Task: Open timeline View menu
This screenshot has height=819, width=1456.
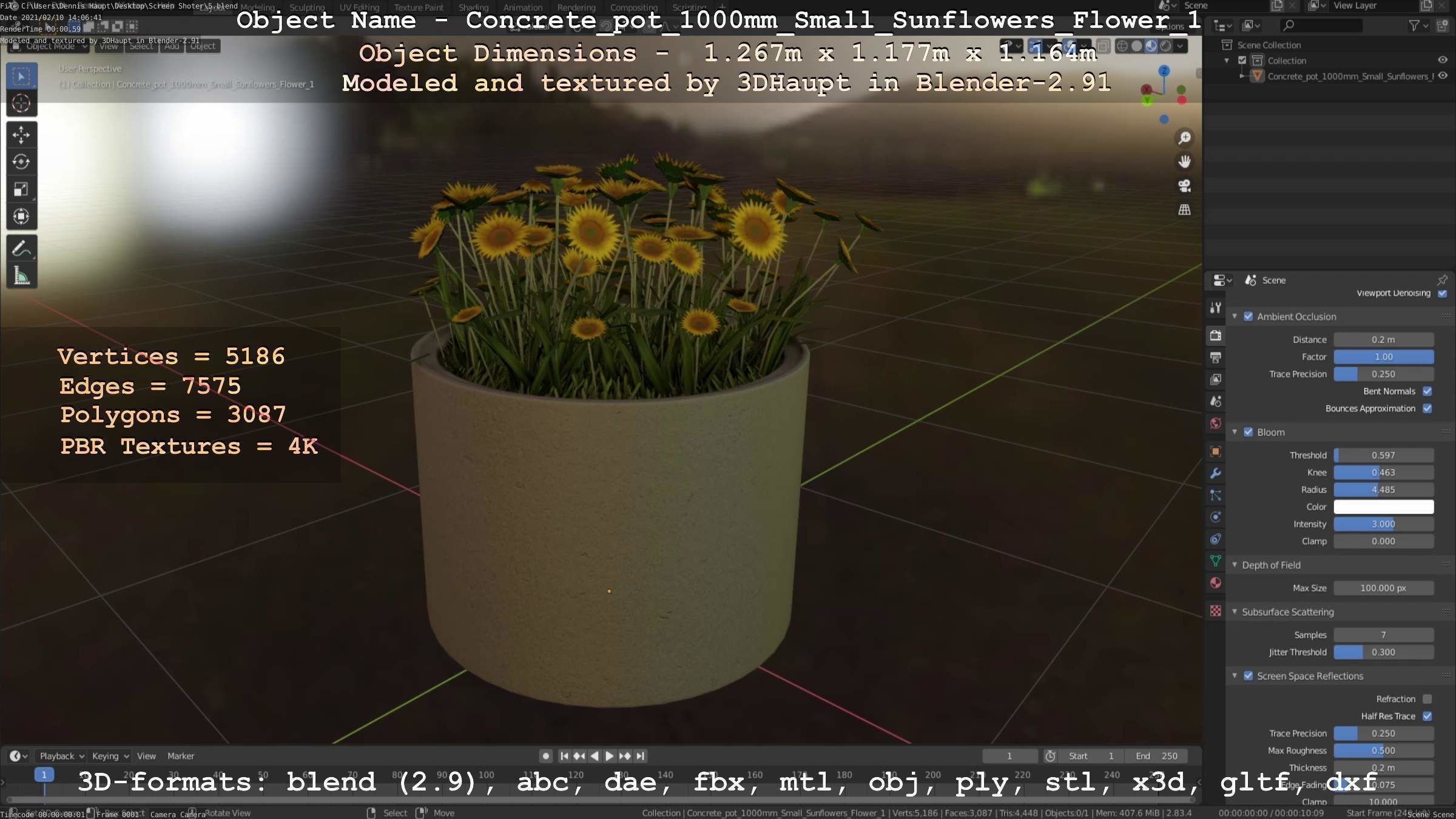Action: [146, 756]
